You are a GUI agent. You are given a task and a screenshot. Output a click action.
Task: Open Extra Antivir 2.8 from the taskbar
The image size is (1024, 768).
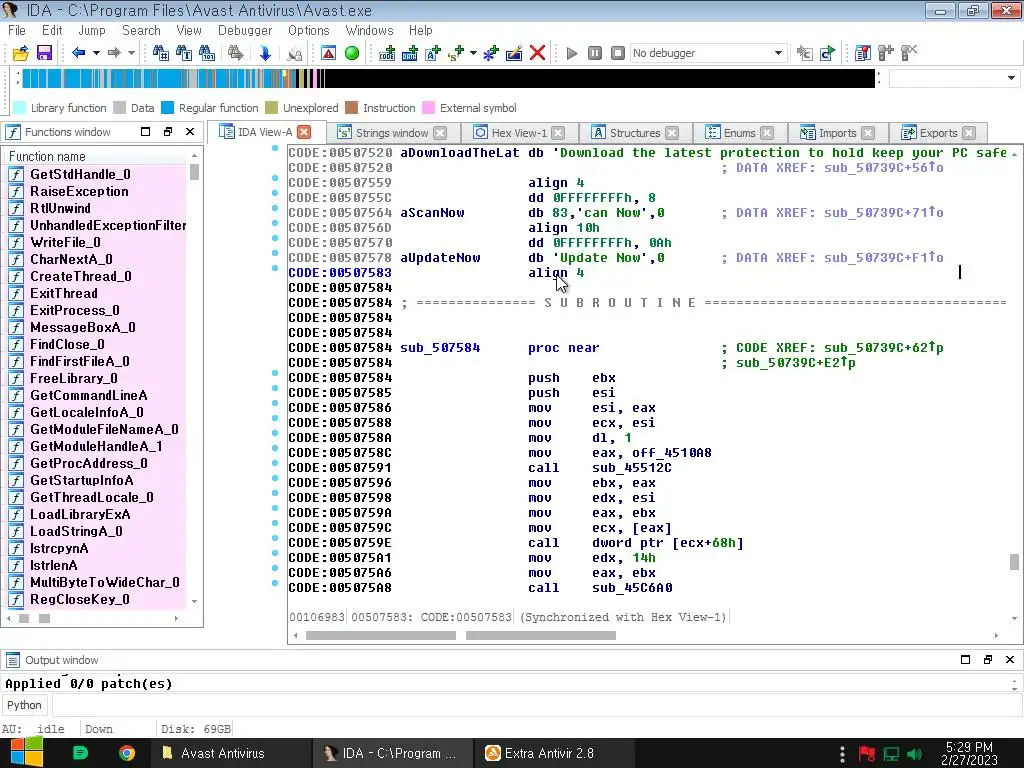pyautogui.click(x=548, y=753)
